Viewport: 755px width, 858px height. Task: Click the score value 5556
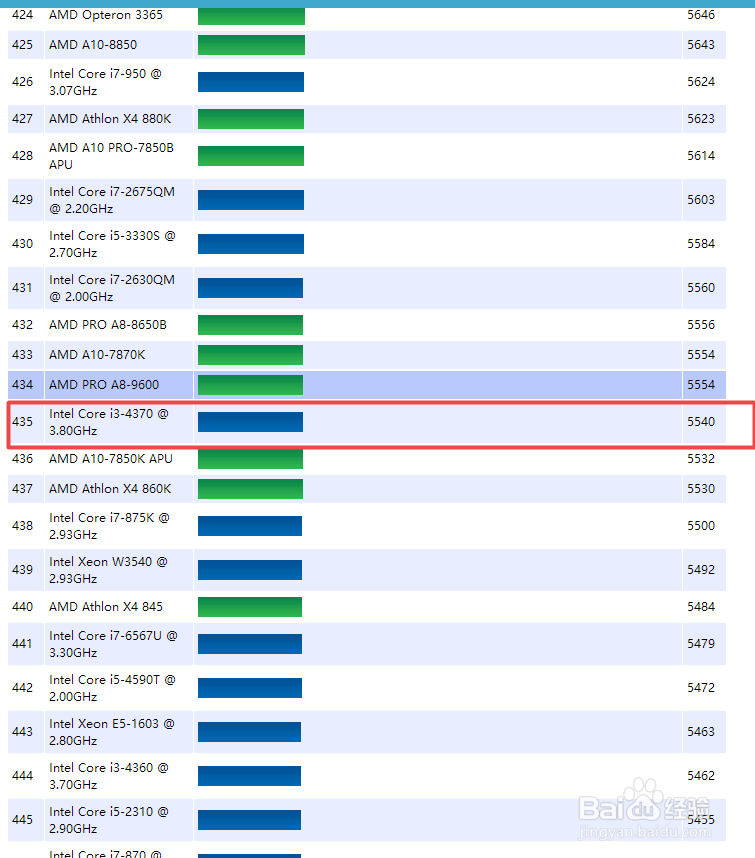pos(701,325)
